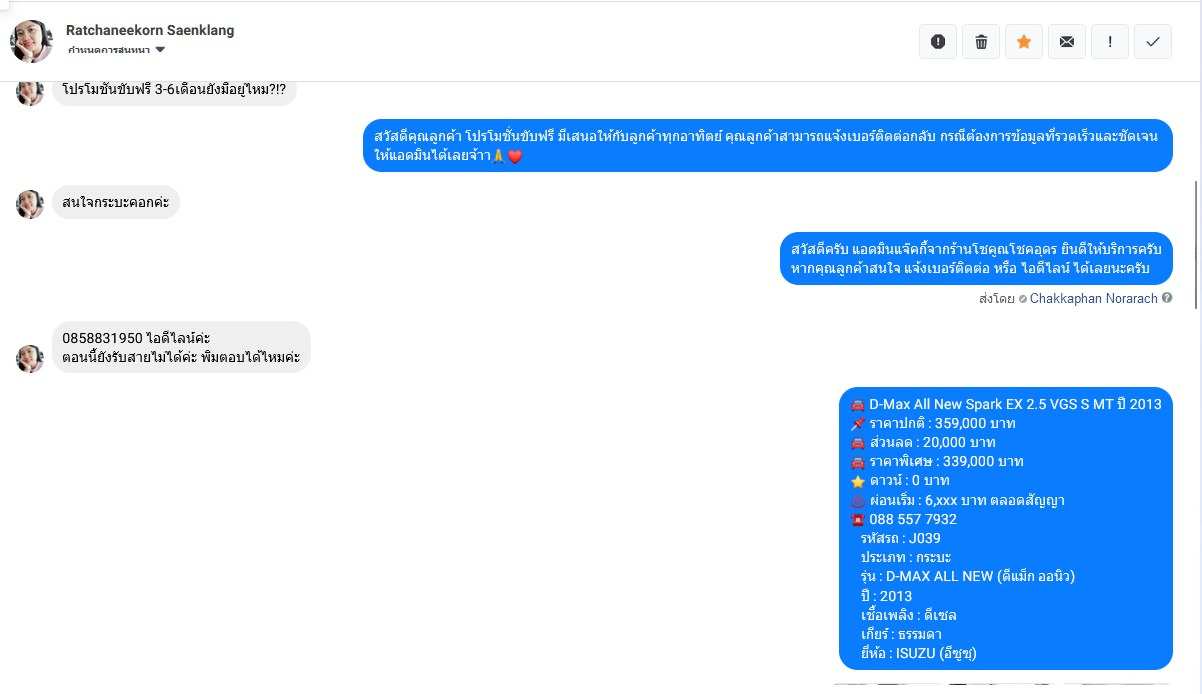Image resolution: width=1202 pixels, height=694 pixels.
Task: Open help question mark beside sender name
Action: tap(1167, 298)
